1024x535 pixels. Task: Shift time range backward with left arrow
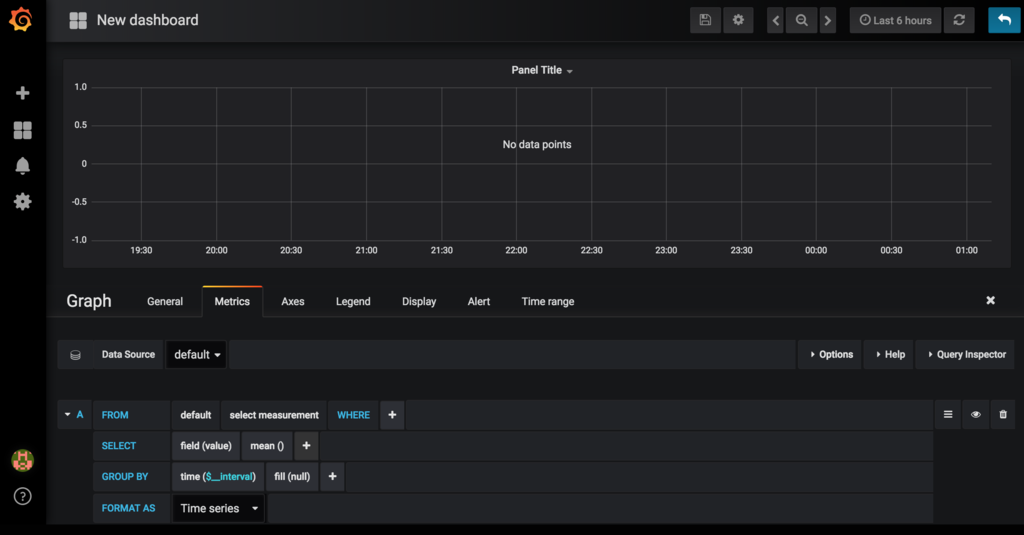click(775, 20)
